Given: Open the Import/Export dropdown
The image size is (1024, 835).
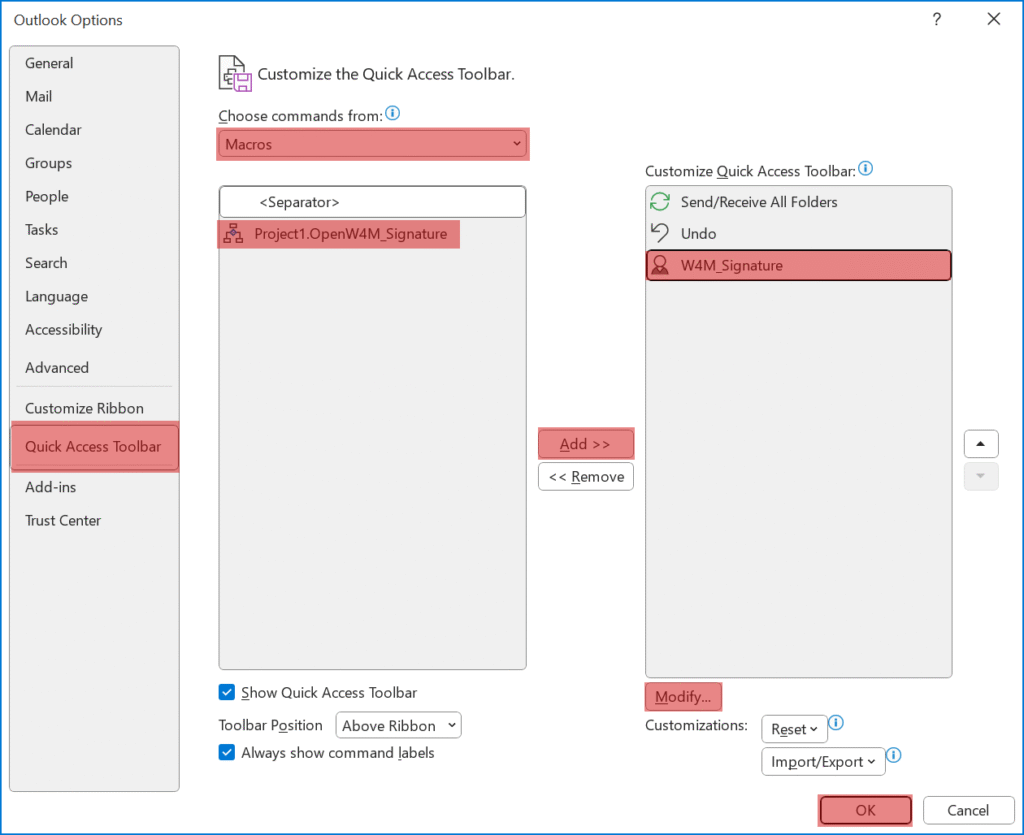Looking at the screenshot, I should click(x=823, y=762).
